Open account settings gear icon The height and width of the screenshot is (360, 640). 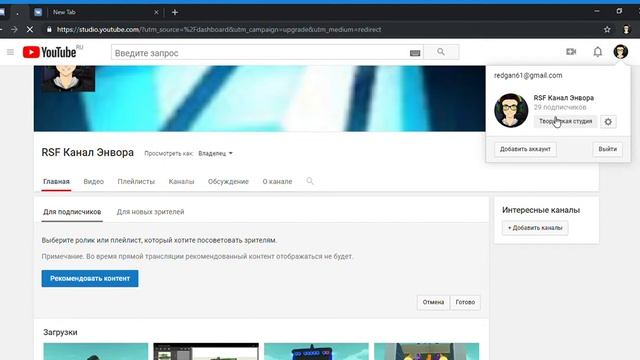(x=608, y=122)
